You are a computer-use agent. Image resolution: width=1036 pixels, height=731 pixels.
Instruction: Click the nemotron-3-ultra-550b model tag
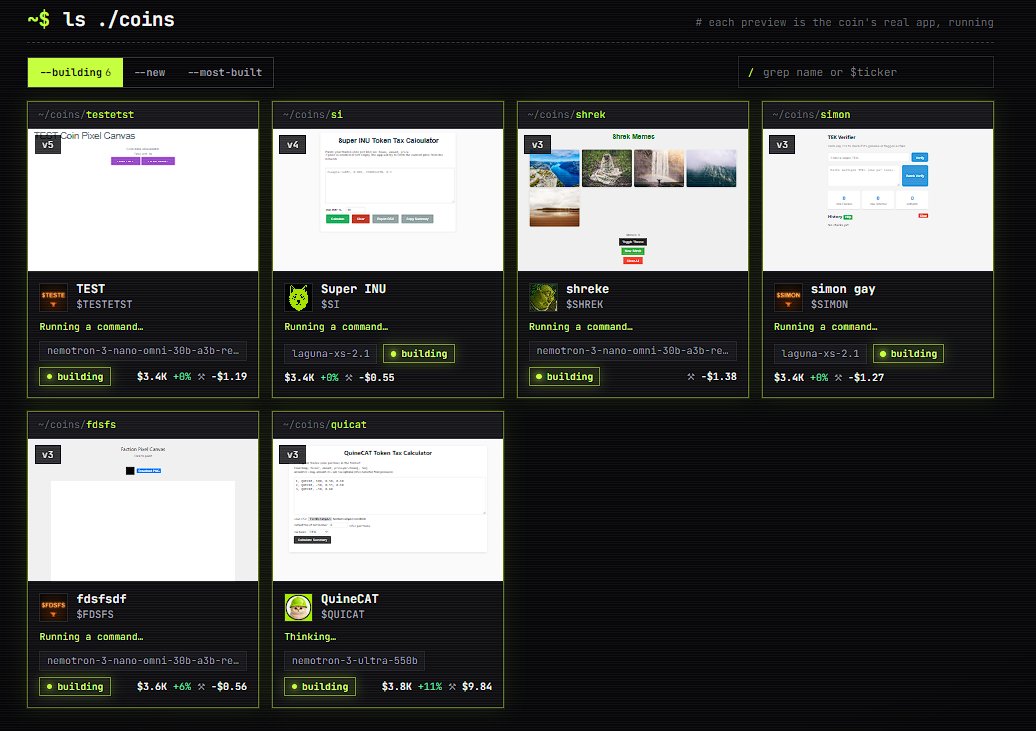coord(355,661)
